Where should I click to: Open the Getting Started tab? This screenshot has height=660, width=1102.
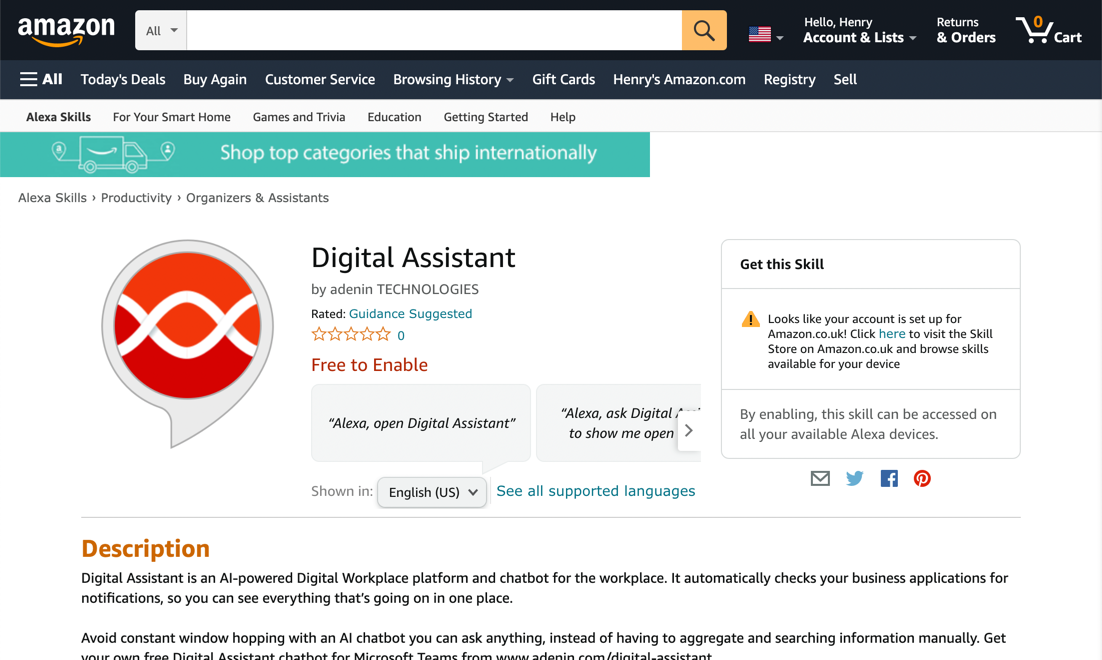[486, 117]
